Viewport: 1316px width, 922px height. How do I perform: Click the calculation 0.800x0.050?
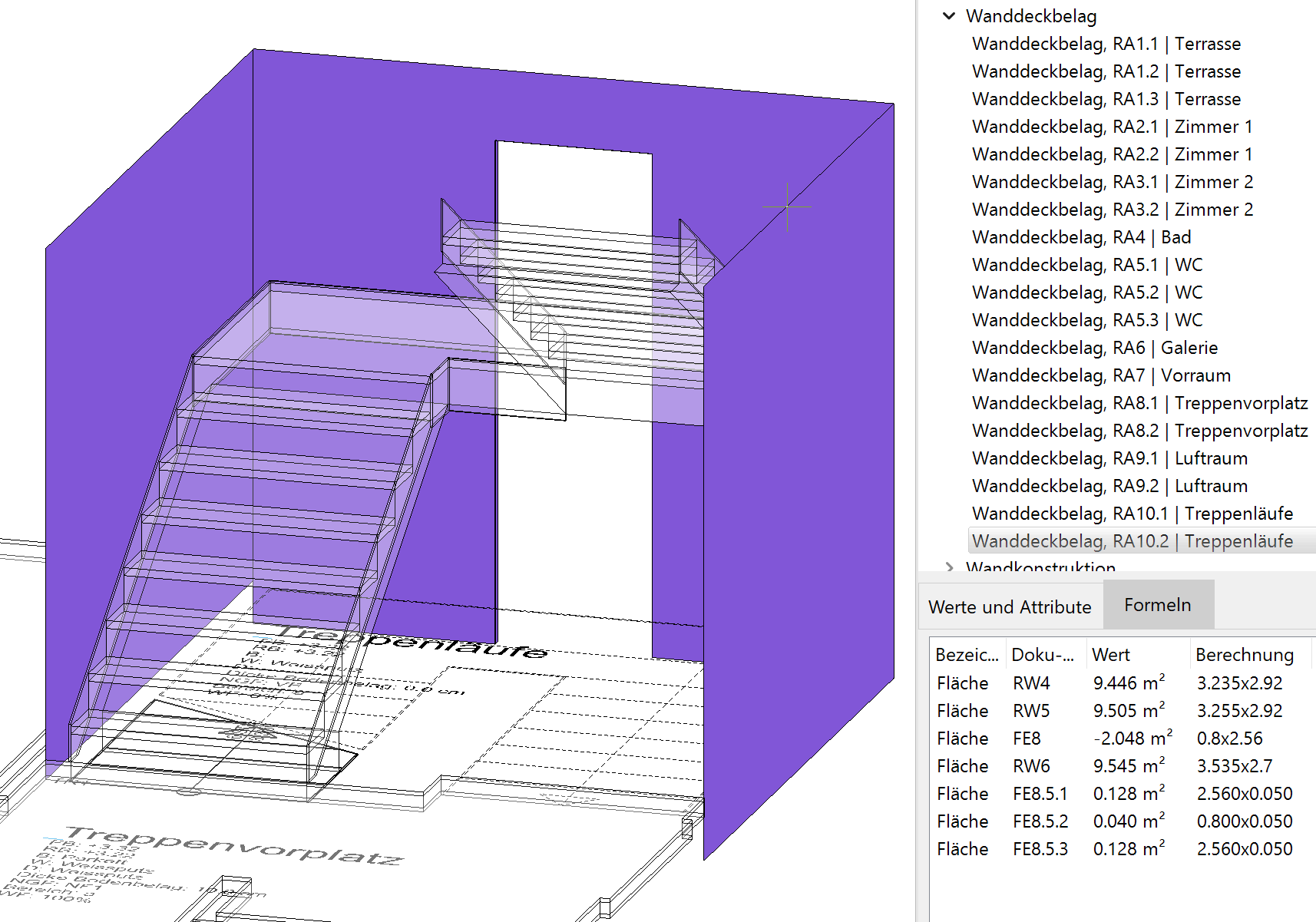point(1245,821)
